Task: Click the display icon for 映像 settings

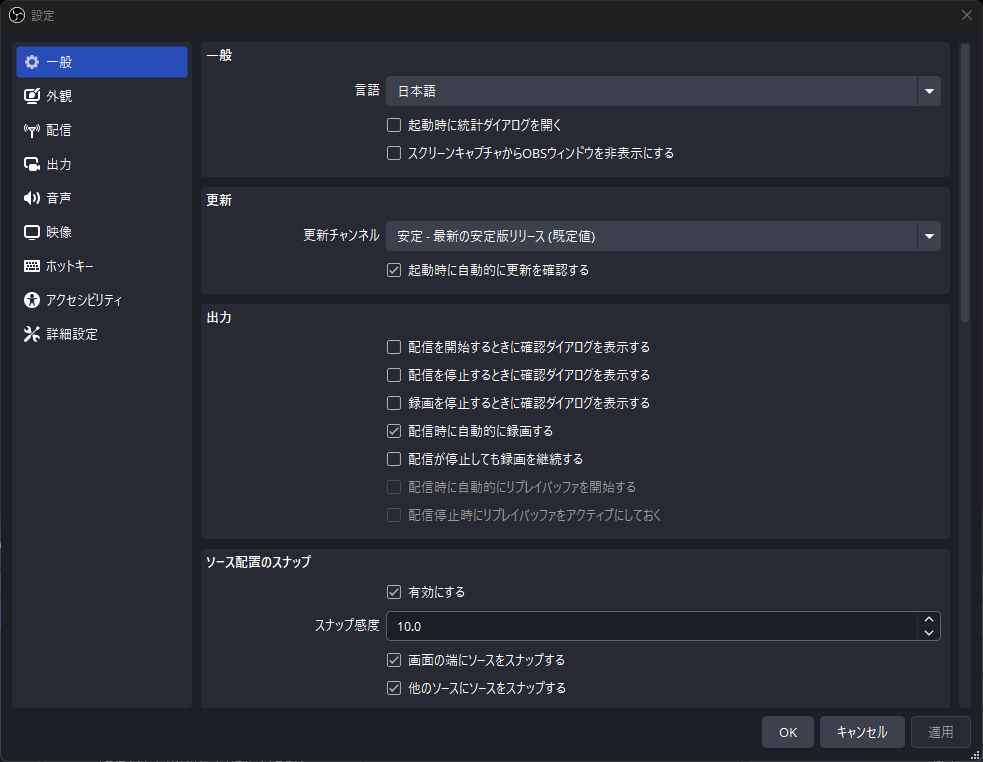Action: (32, 232)
